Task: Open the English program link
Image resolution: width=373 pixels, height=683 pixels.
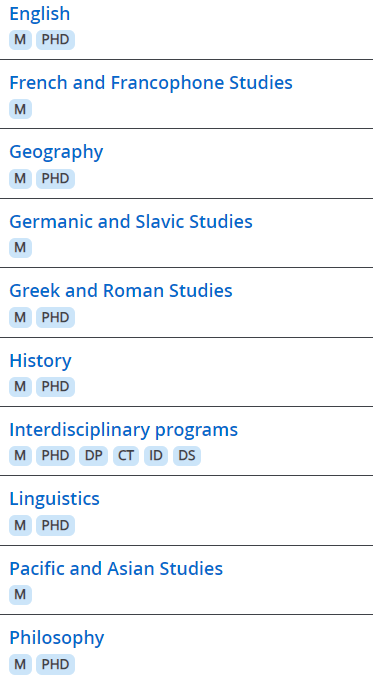Action: pyautogui.click(x=40, y=14)
